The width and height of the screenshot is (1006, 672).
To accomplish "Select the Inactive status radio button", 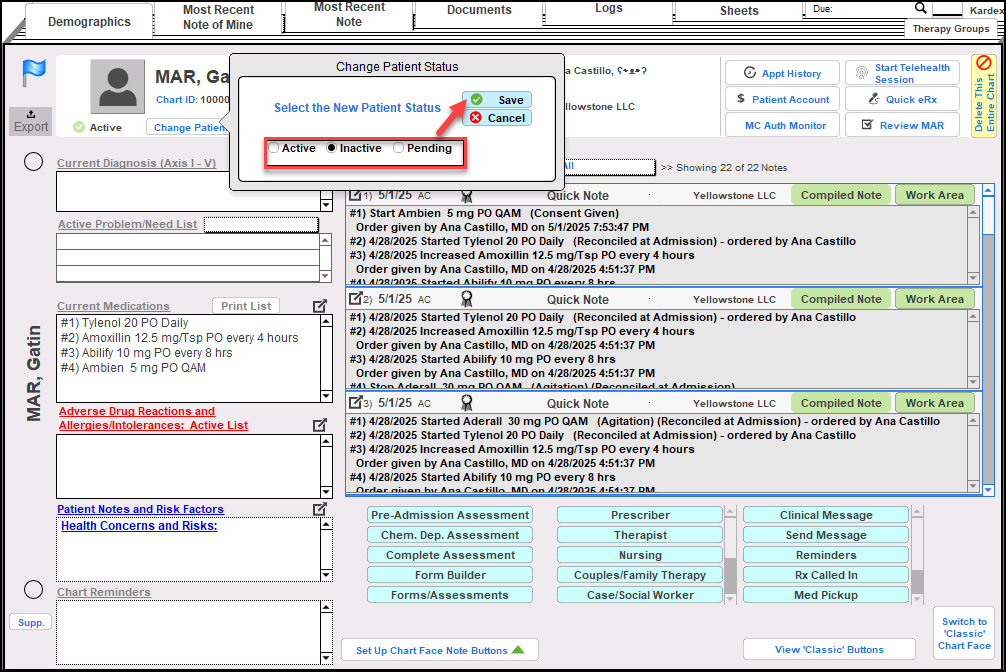I will point(332,149).
